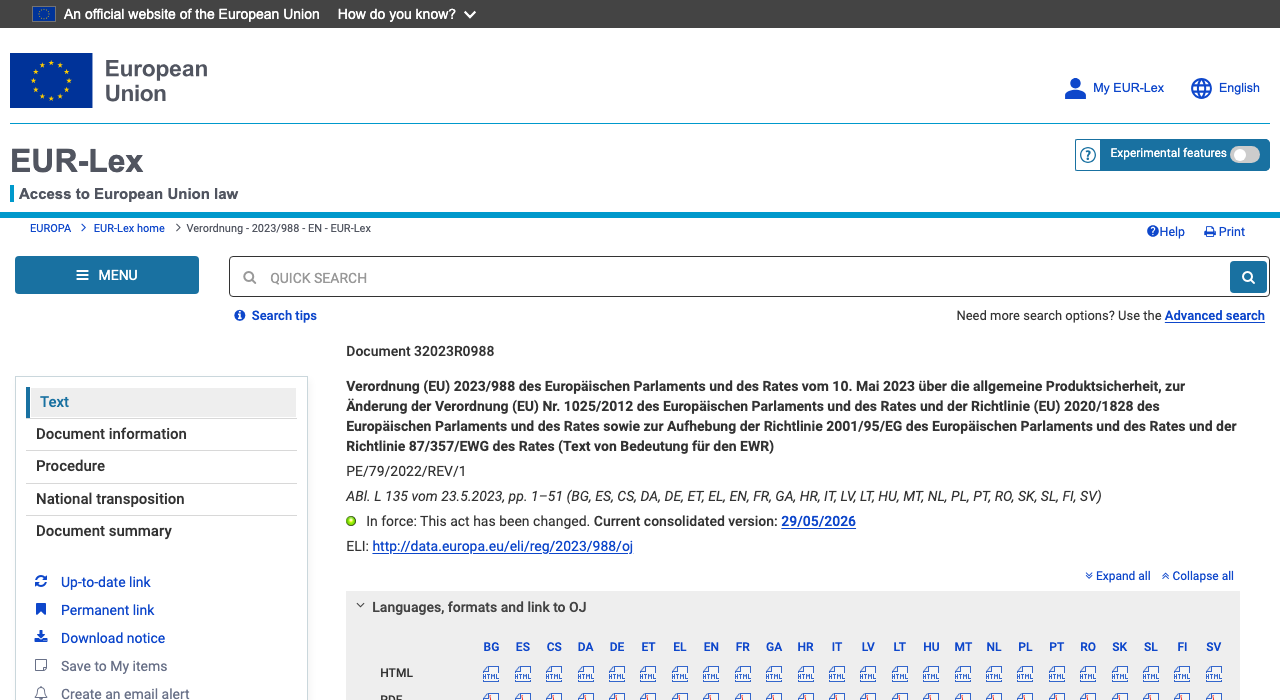
Task: Open the ELI data.europa.eu link
Action: (502, 546)
